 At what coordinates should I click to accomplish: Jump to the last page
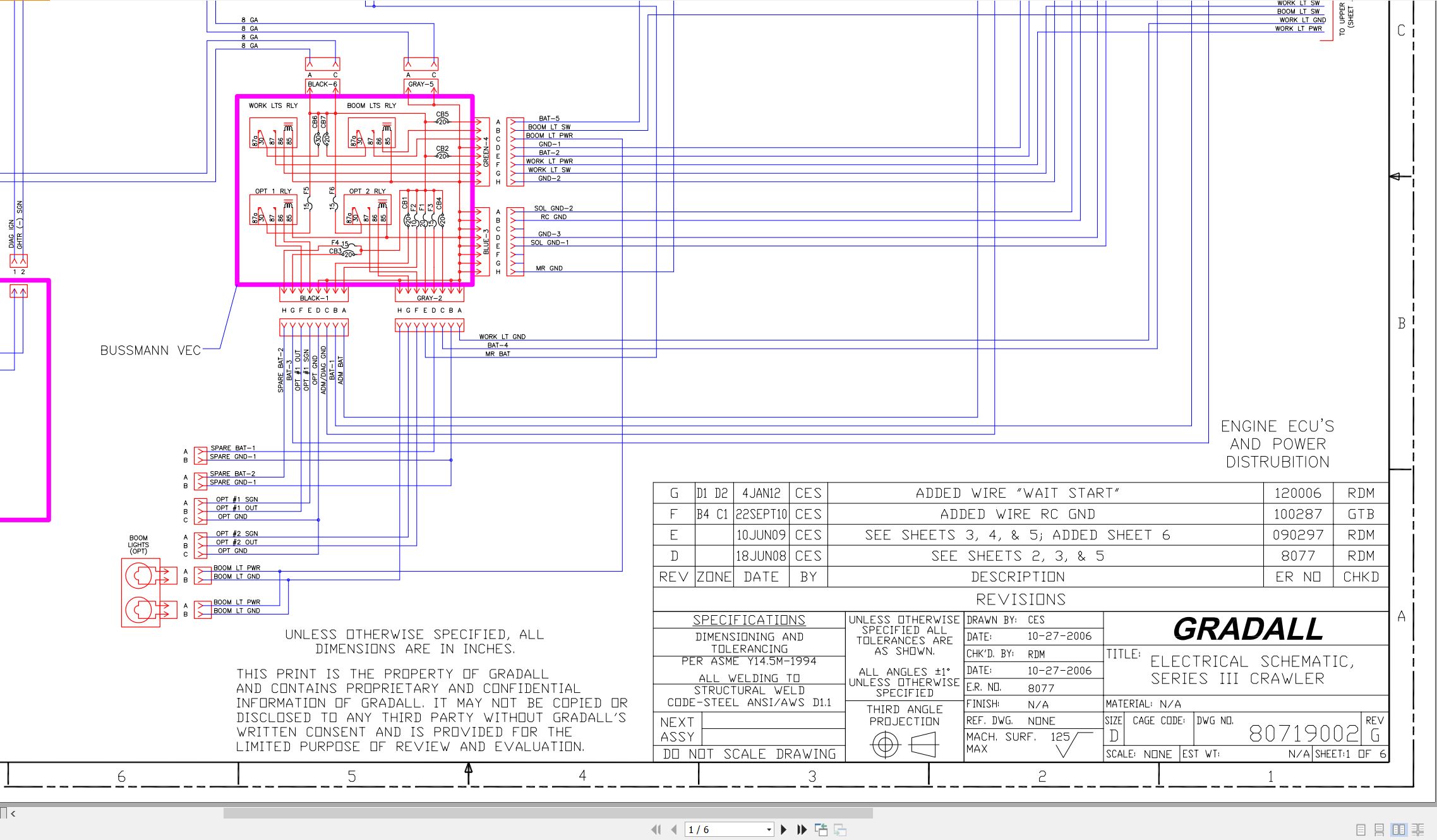pos(802,829)
